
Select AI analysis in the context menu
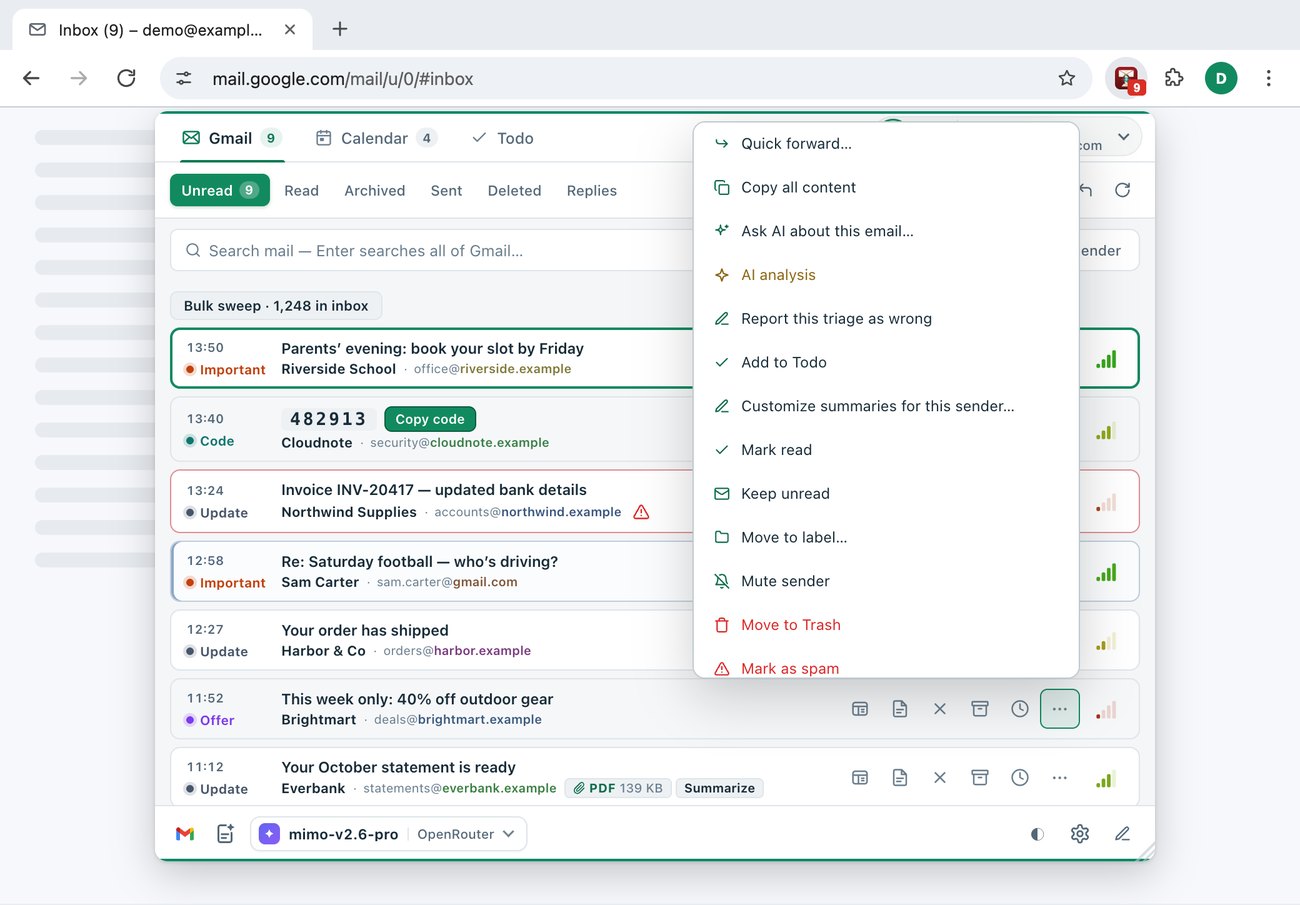pyautogui.click(x=886, y=275)
